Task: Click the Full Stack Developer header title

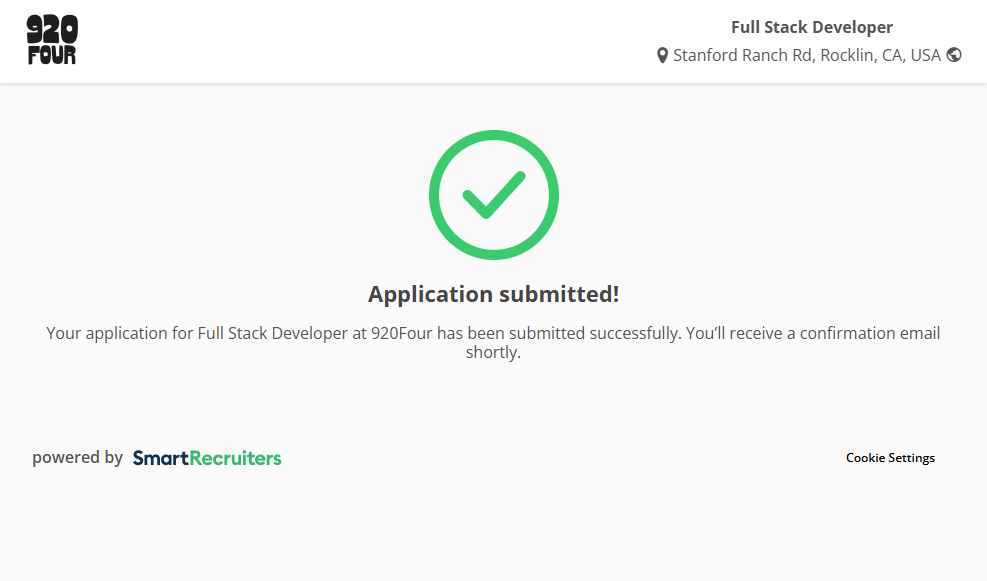Action: (811, 27)
